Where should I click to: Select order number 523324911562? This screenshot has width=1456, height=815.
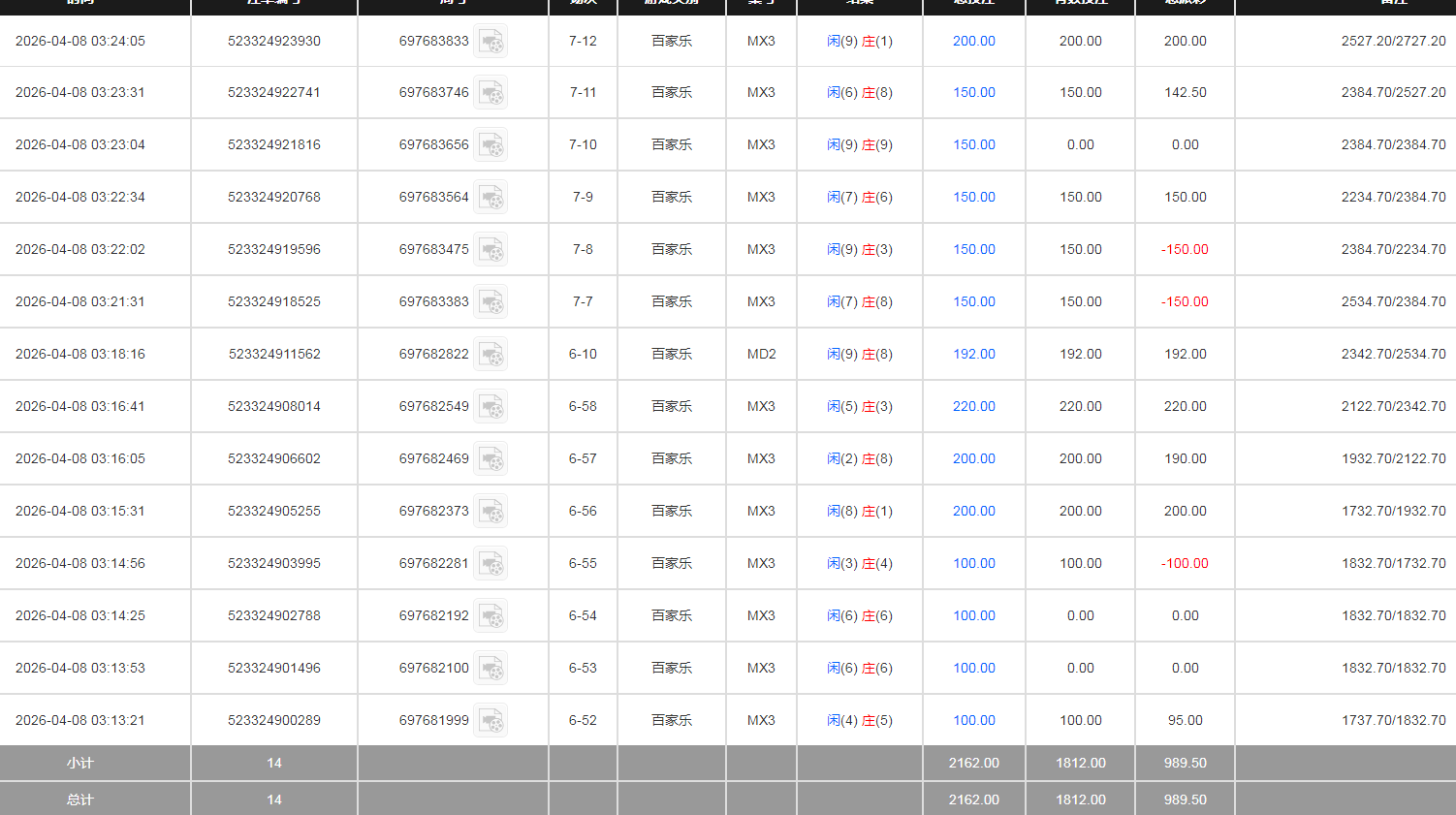tap(274, 355)
